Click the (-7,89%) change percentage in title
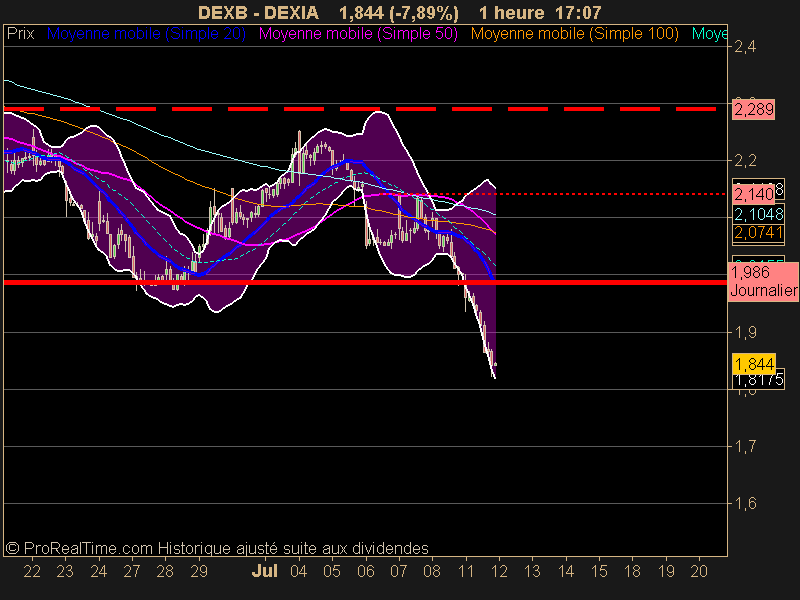 426,12
